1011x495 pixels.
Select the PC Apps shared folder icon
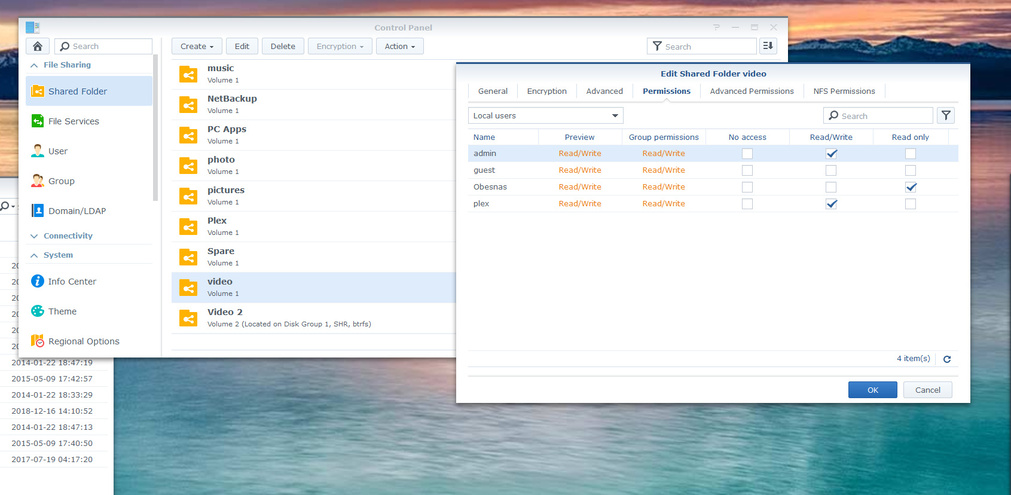188,135
